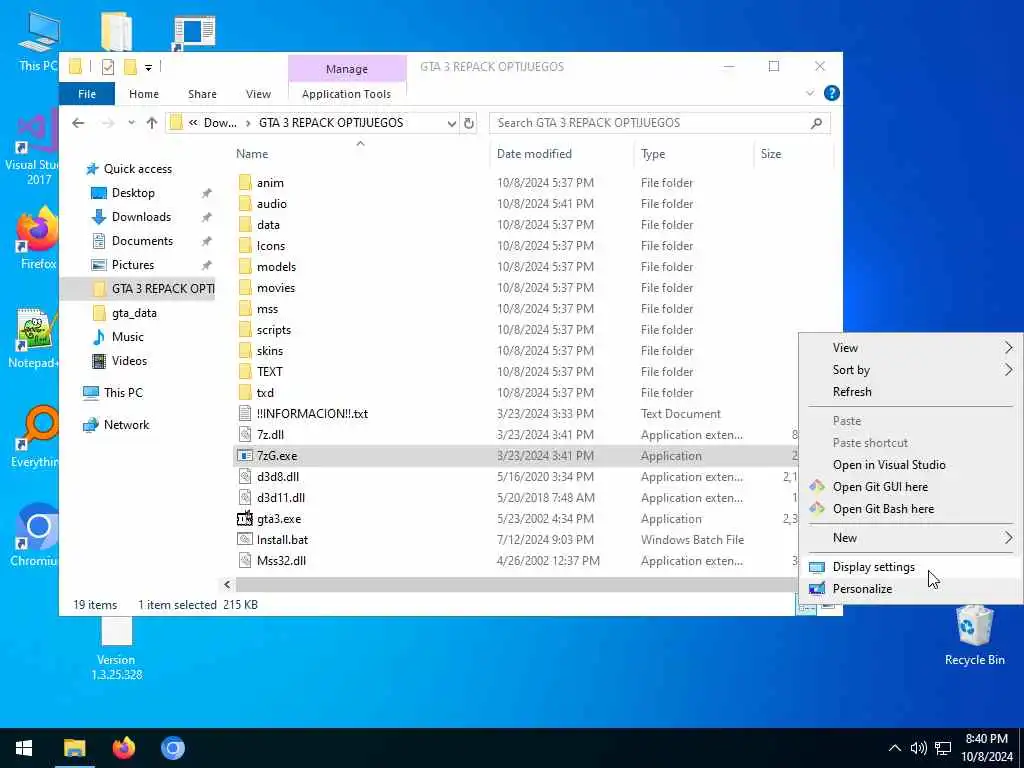This screenshot has height=768, width=1024.
Task: Click the horizontal scrollbar left arrow
Action: (227, 584)
